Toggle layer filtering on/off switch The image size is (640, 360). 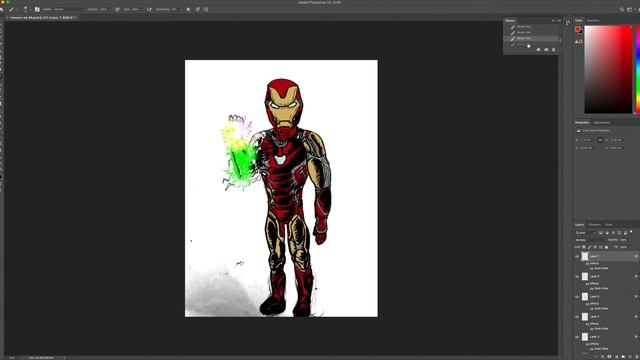[631, 231]
